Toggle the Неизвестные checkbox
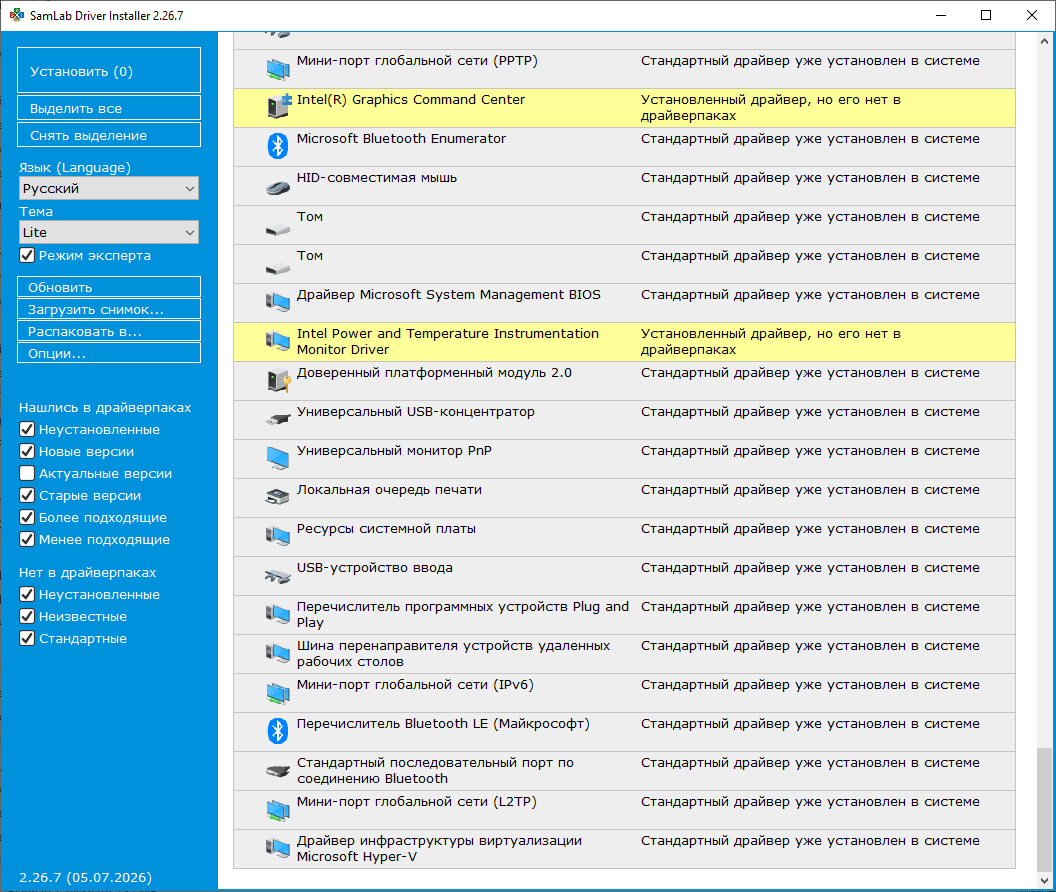The height and width of the screenshot is (892, 1056). click(27, 616)
